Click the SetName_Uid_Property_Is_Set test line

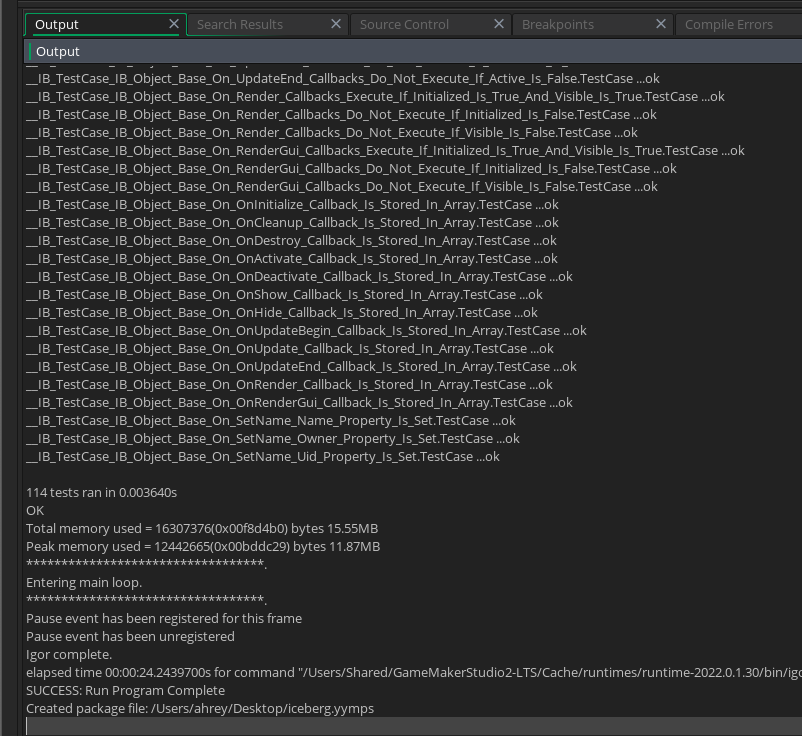(x=263, y=456)
